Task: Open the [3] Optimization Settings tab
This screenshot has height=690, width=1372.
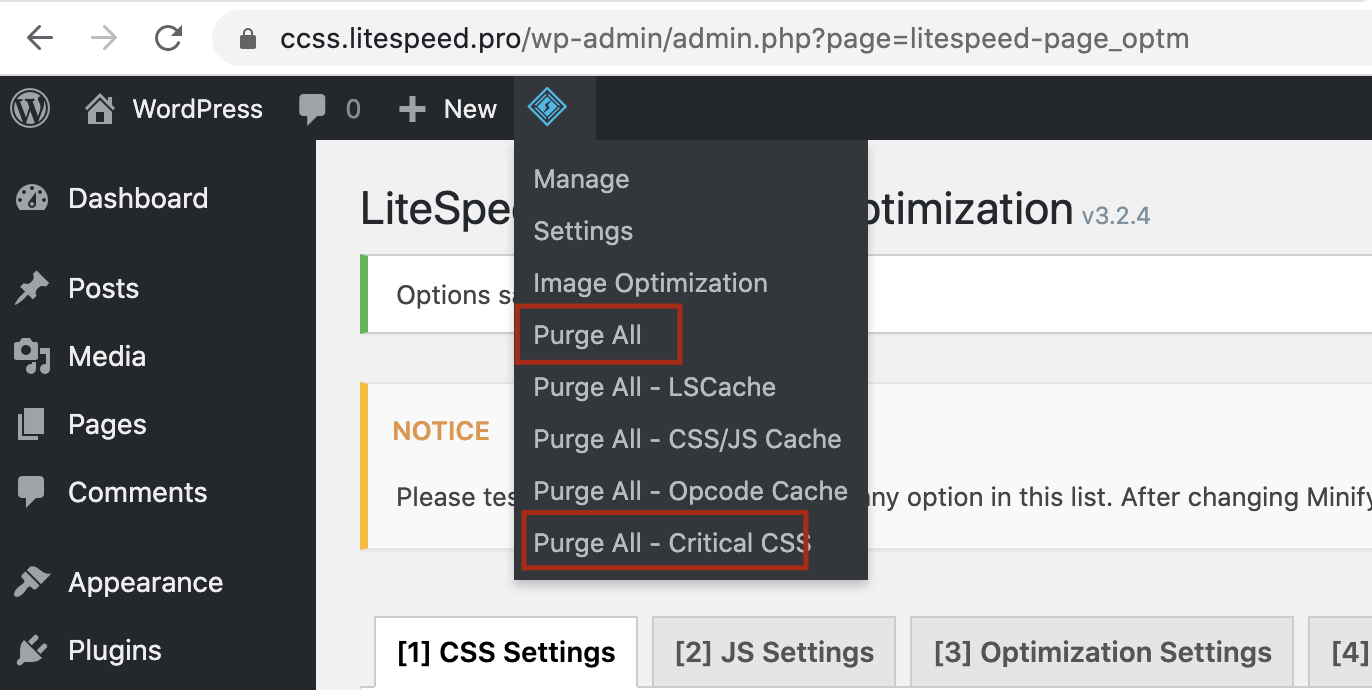Action: pos(1102,652)
